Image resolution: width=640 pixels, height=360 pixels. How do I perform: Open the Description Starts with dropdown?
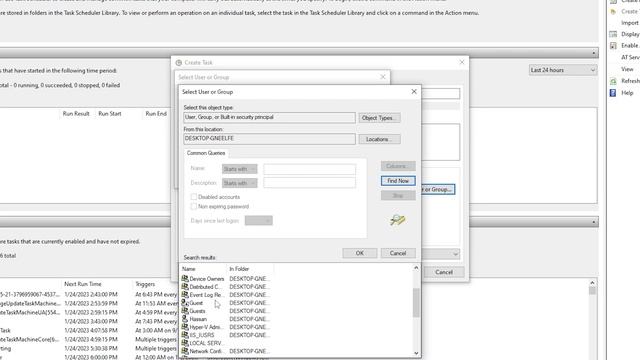(x=240, y=183)
